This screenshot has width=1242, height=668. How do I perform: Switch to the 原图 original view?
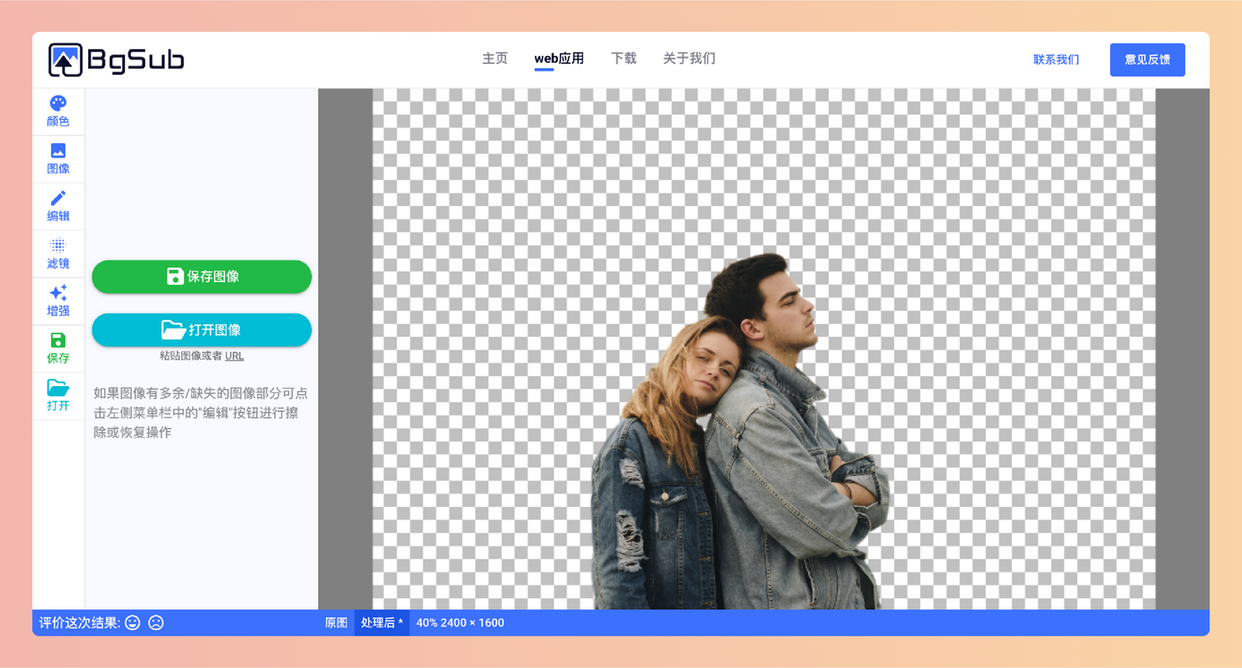click(x=336, y=622)
